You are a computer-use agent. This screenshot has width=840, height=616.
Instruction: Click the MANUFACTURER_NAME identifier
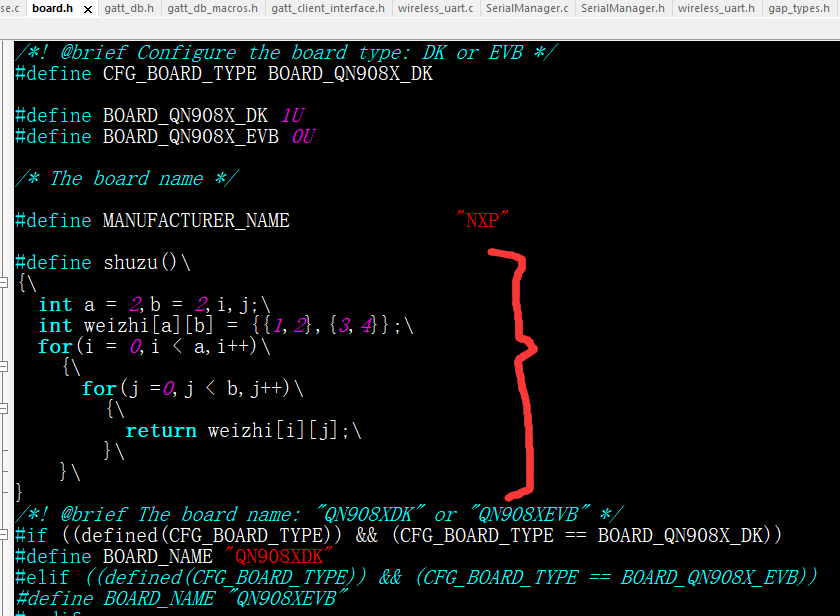pyautogui.click(x=196, y=220)
